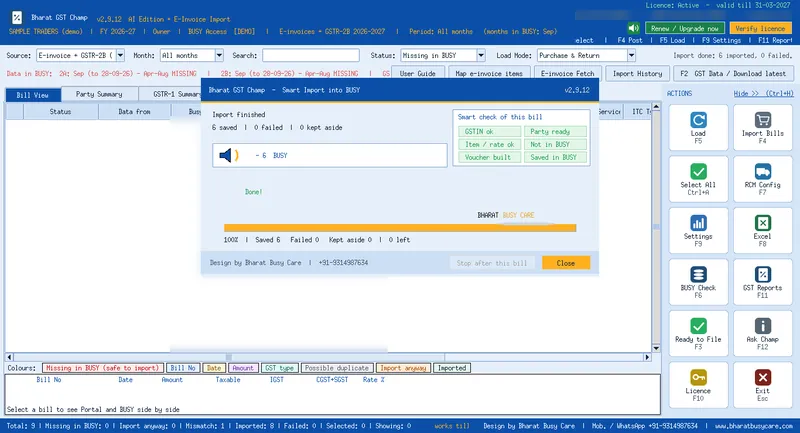Switch to the Bill View tab
This screenshot has height=433, width=800.
pos(33,95)
